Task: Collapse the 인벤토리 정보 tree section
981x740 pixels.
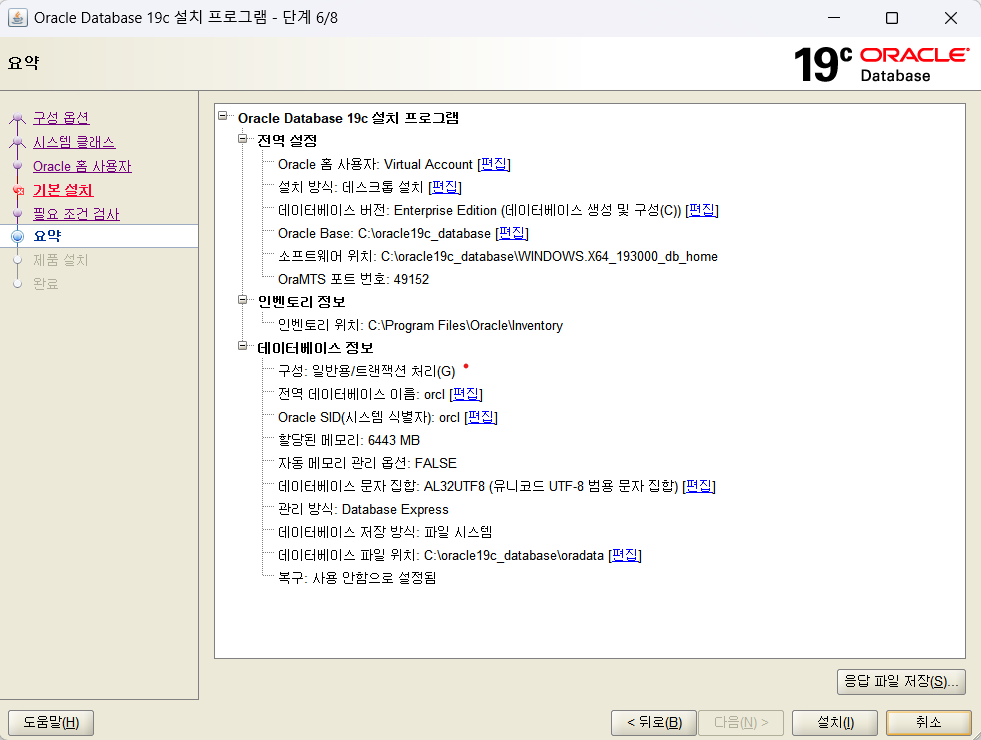Action: tap(243, 300)
